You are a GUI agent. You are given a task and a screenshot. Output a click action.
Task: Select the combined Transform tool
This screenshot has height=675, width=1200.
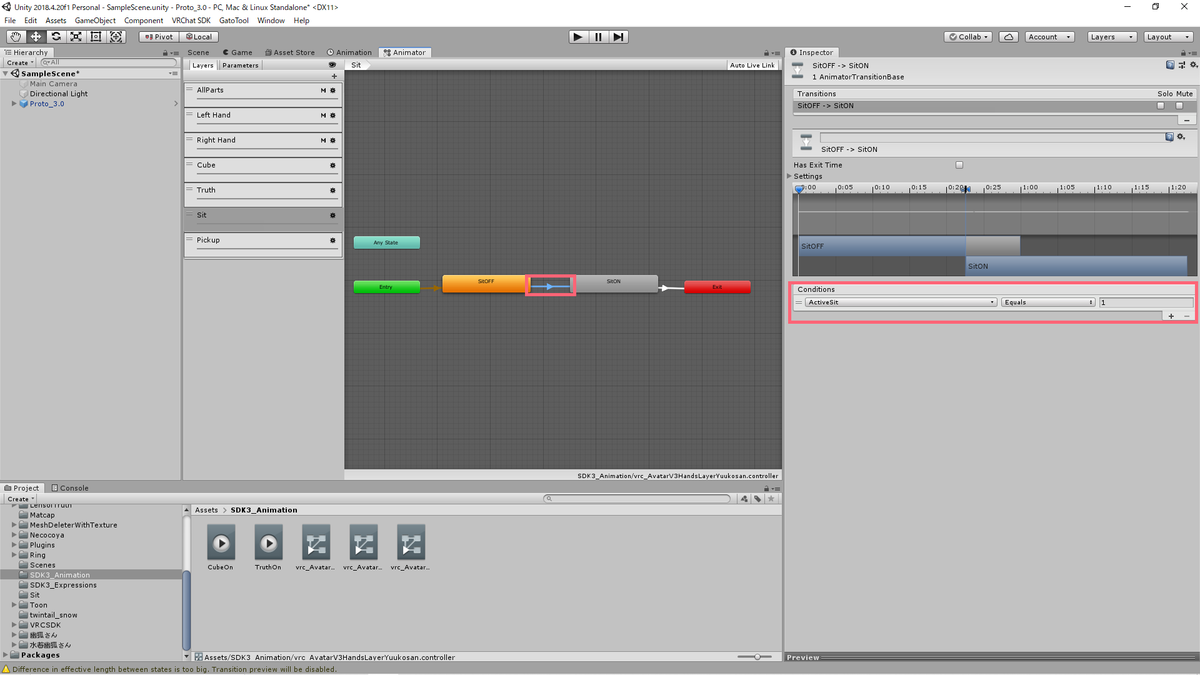coord(116,36)
